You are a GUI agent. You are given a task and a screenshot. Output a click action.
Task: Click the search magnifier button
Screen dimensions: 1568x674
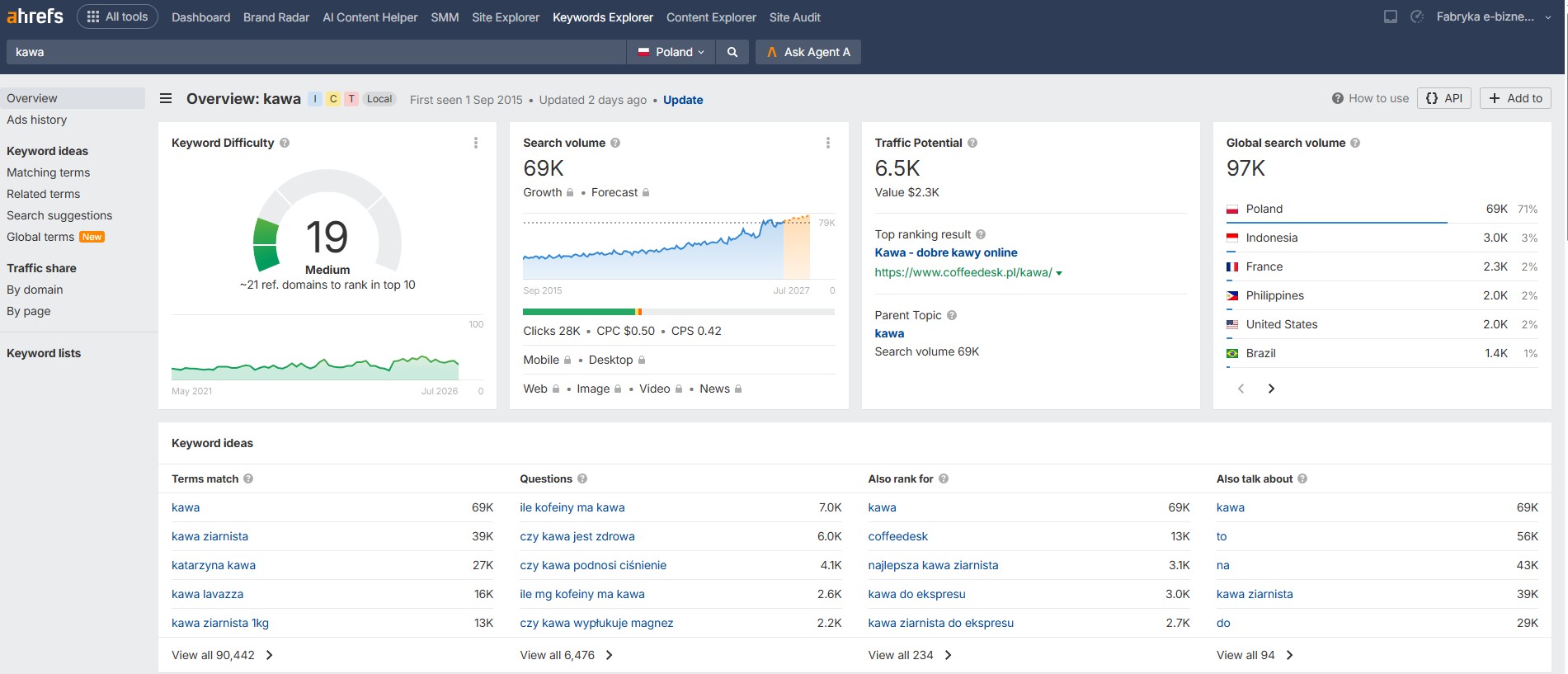[x=732, y=52]
